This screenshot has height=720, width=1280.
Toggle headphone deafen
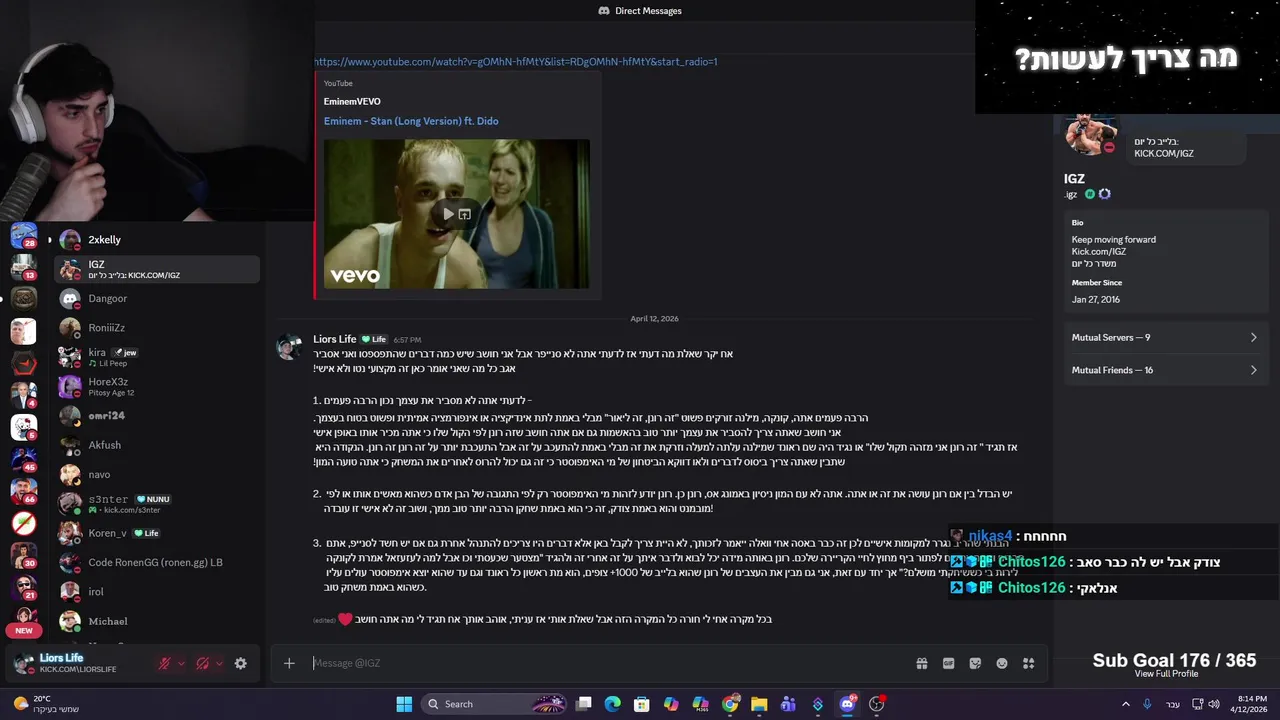[202, 663]
